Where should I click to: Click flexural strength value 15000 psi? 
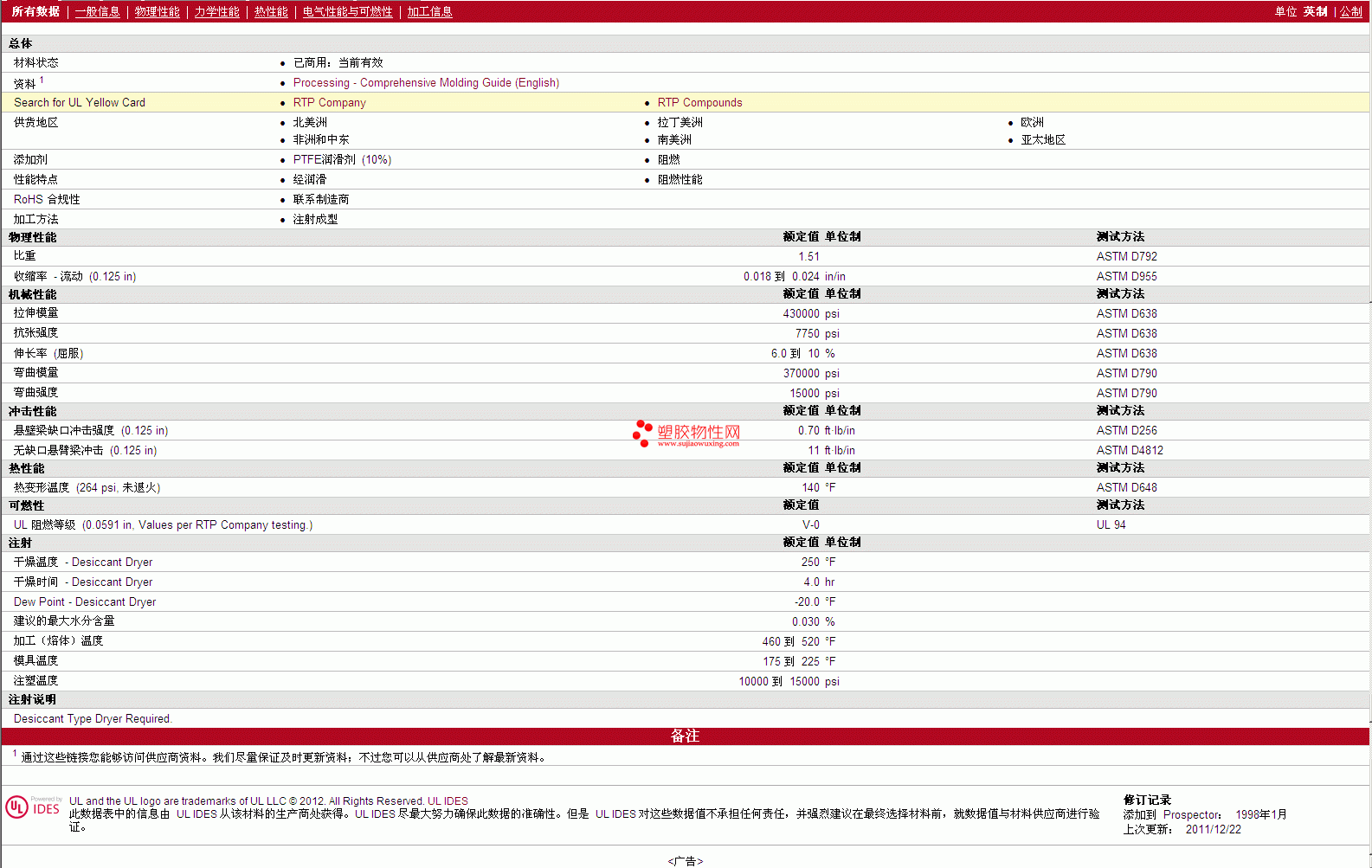(814, 394)
